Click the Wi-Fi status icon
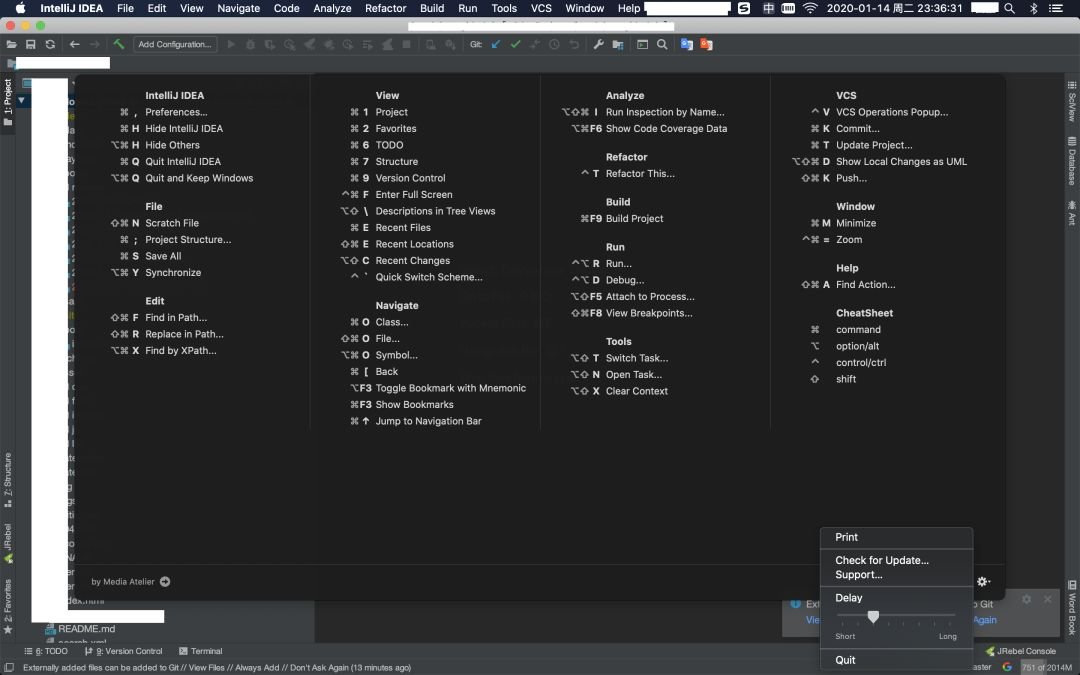 [x=810, y=8]
